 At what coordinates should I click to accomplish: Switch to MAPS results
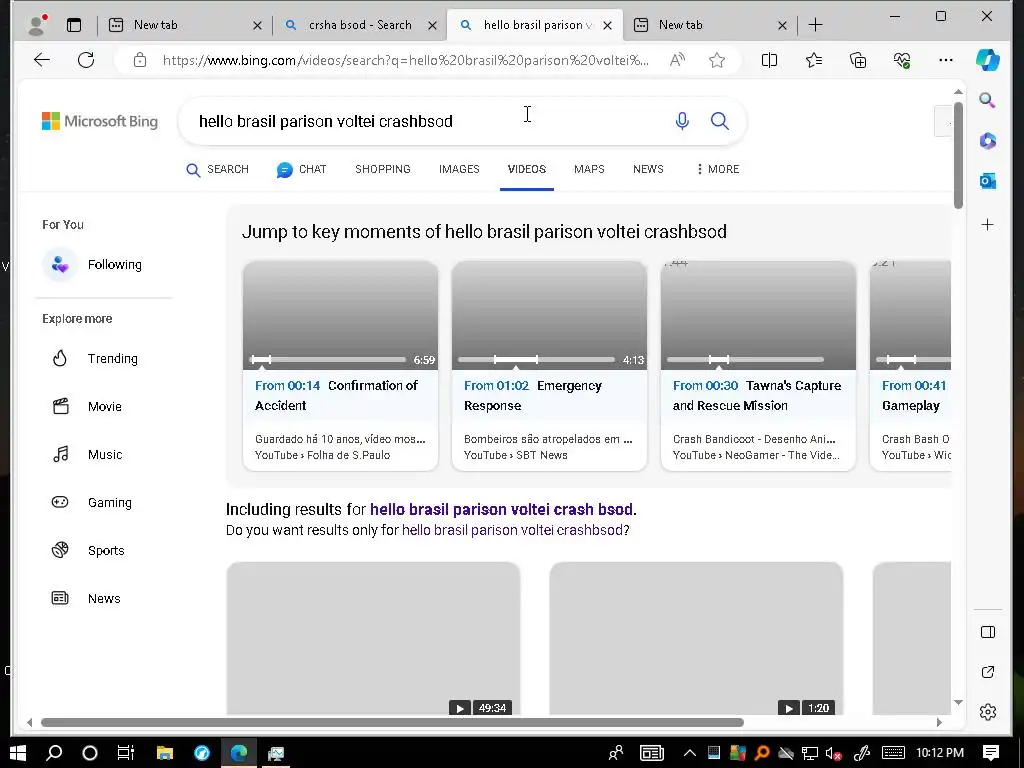(589, 169)
